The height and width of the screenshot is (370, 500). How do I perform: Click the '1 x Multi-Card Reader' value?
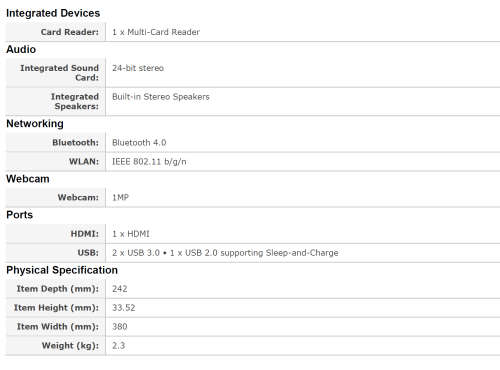click(x=156, y=32)
